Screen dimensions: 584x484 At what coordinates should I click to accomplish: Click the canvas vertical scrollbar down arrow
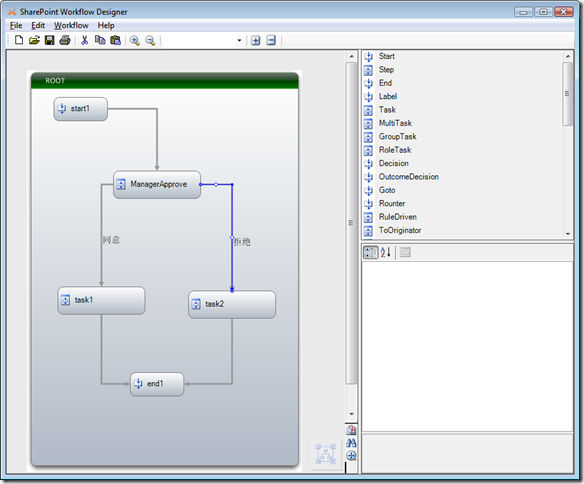tap(351, 414)
